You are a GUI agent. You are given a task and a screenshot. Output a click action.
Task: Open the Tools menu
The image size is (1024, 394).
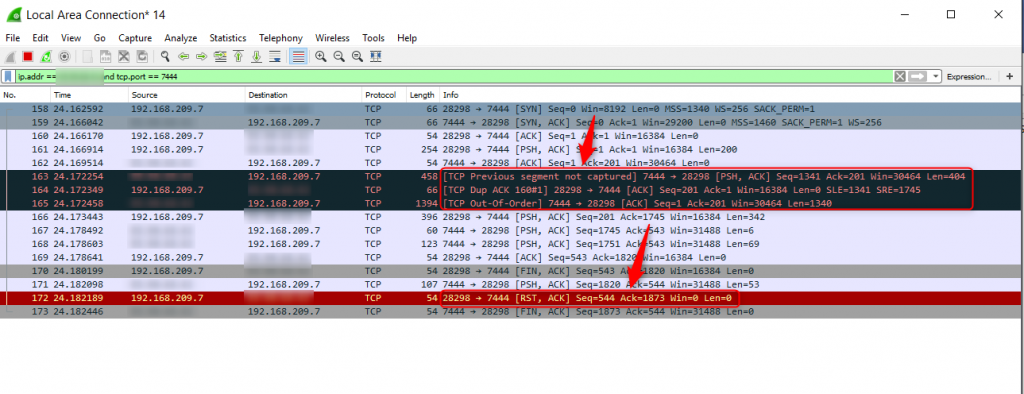[x=374, y=38]
